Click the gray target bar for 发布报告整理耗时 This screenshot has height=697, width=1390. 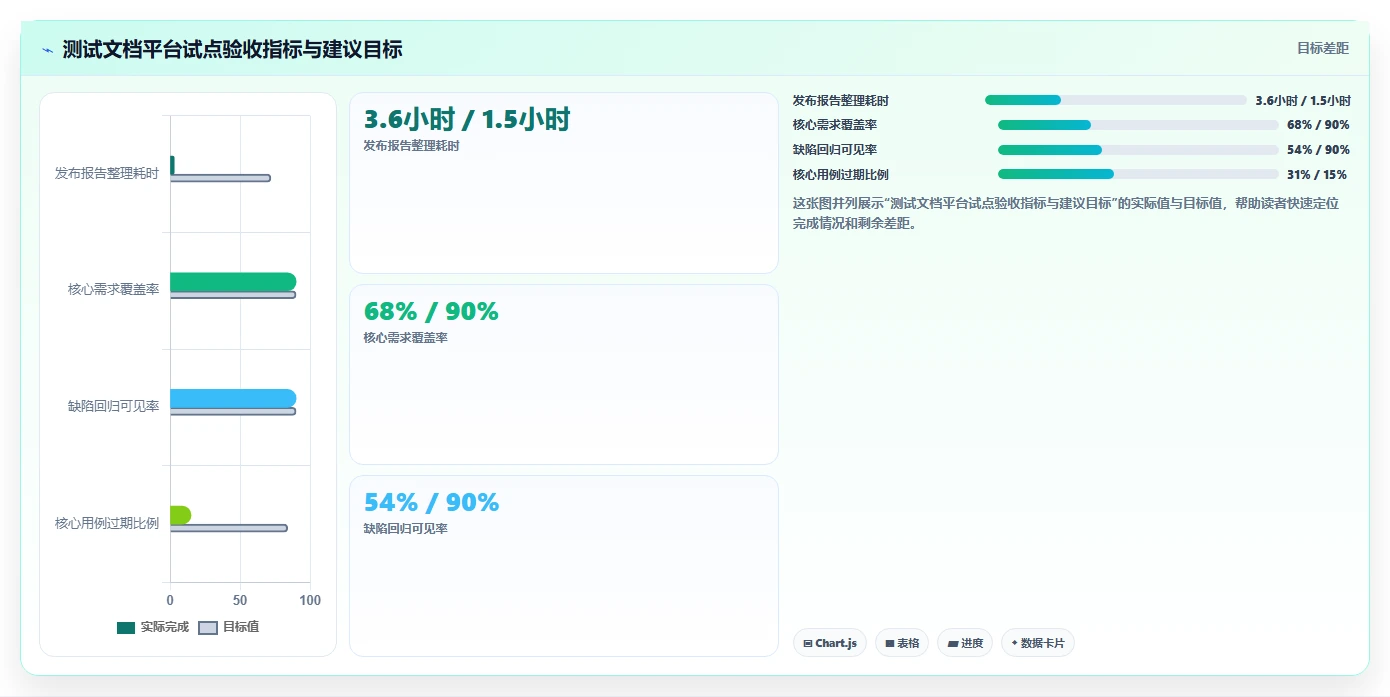(x=220, y=178)
